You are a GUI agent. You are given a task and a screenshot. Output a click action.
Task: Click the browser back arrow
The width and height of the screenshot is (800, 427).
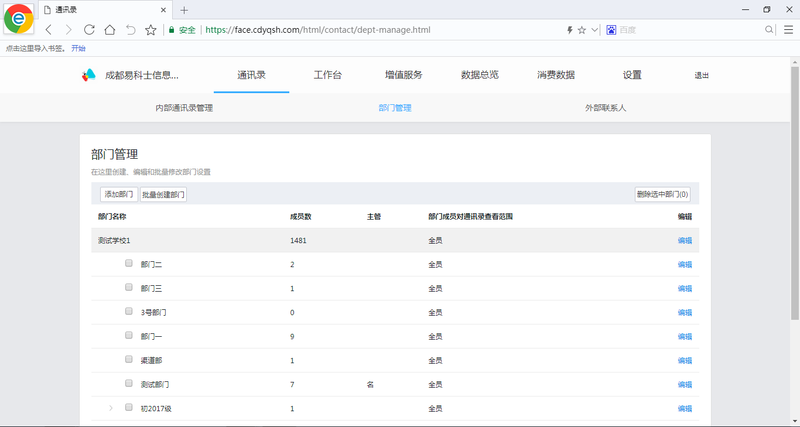[x=49, y=30]
